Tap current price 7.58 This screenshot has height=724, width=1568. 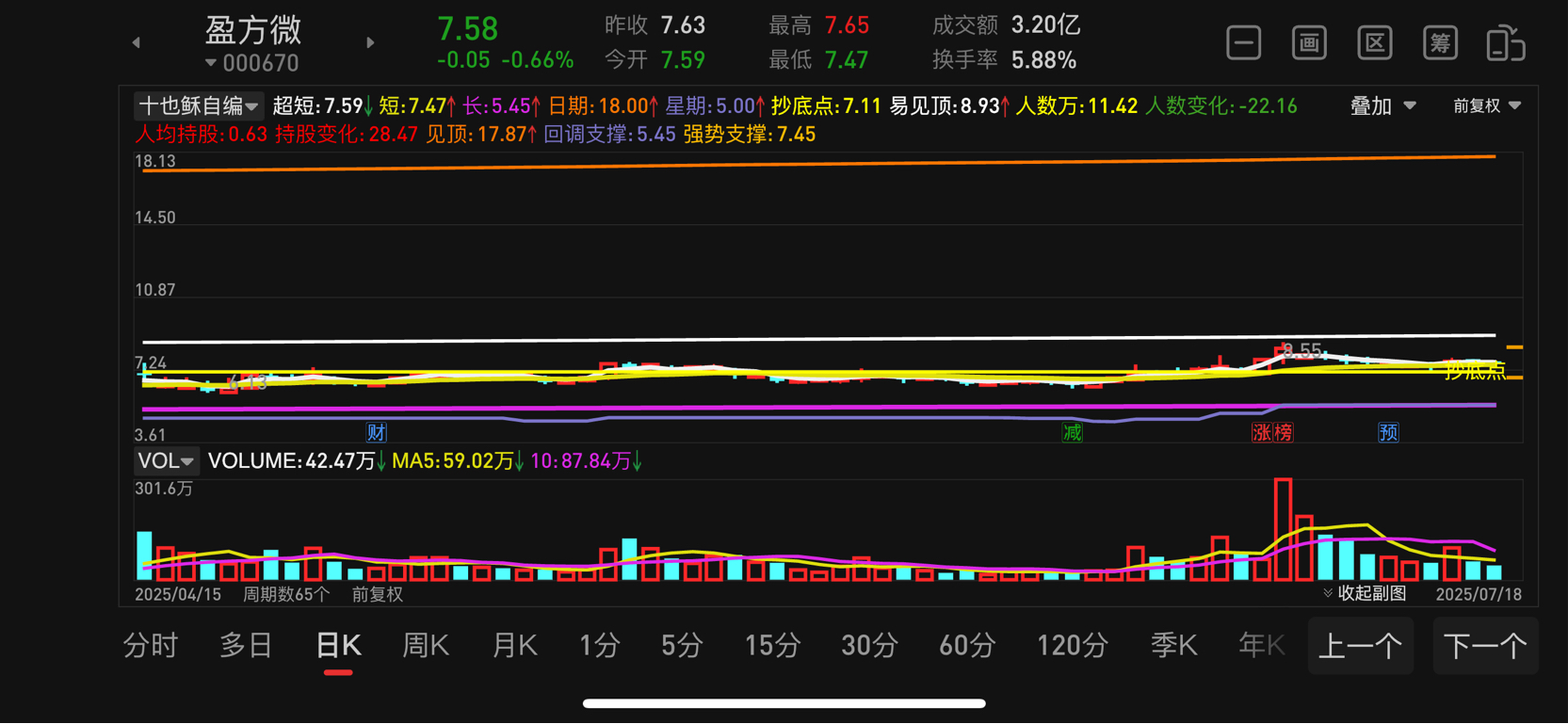tap(468, 28)
